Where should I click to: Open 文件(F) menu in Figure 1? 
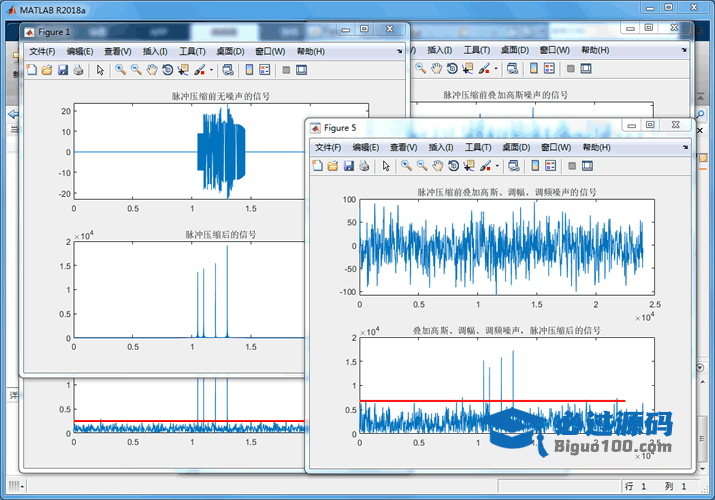coord(42,52)
